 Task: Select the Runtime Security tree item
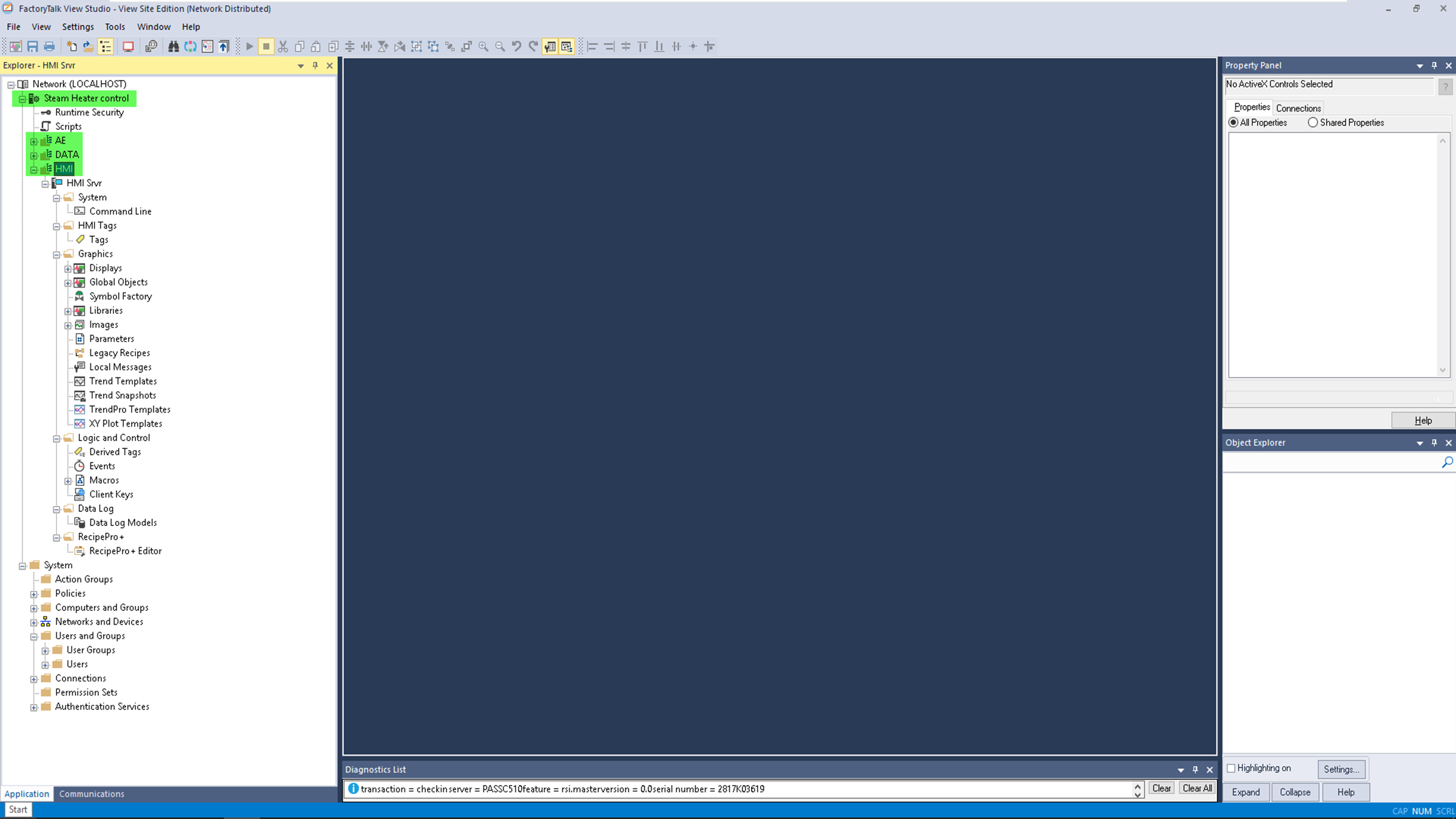(89, 112)
